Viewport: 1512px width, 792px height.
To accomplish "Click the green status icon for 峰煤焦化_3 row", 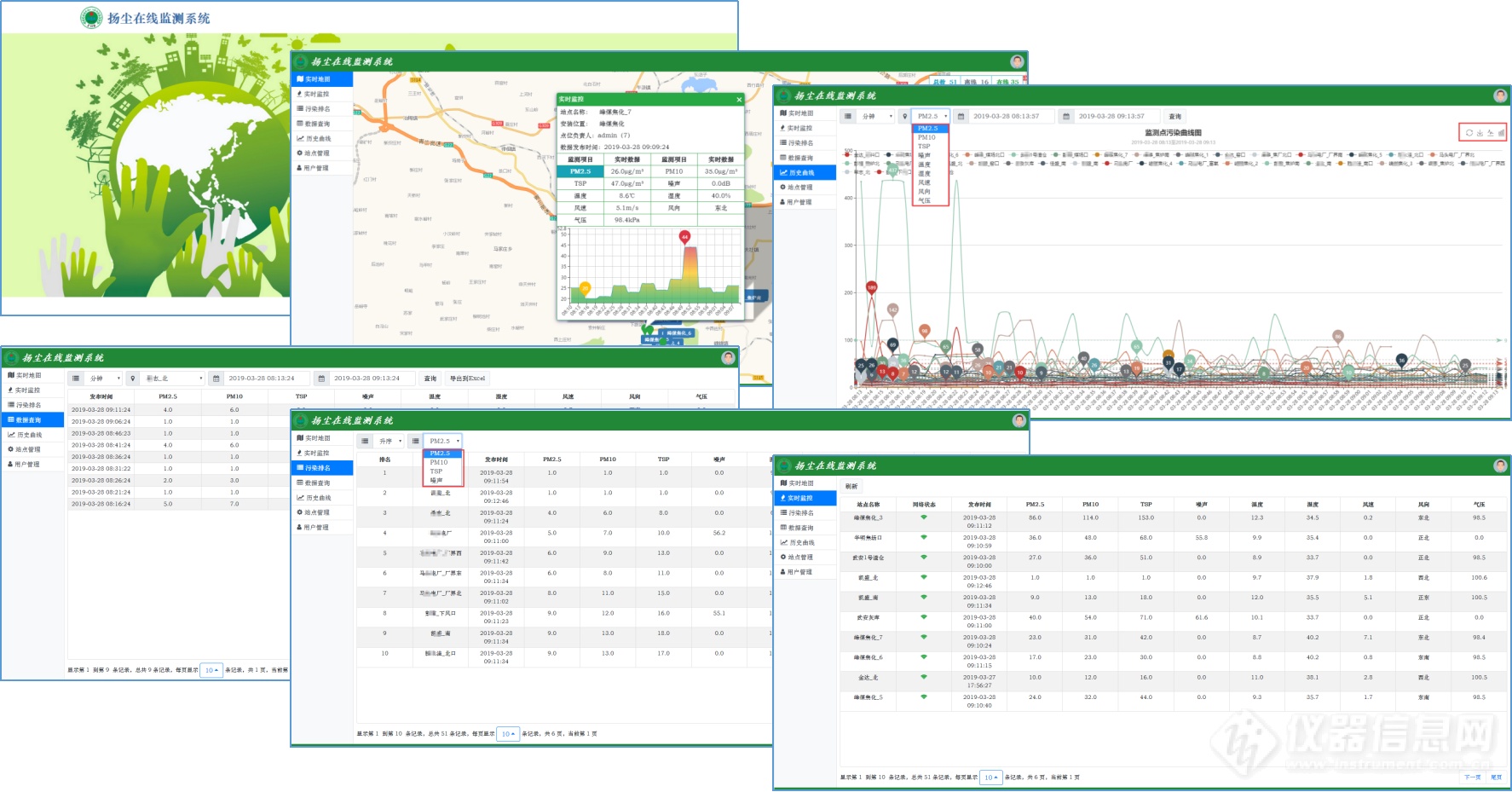I will pos(924,517).
